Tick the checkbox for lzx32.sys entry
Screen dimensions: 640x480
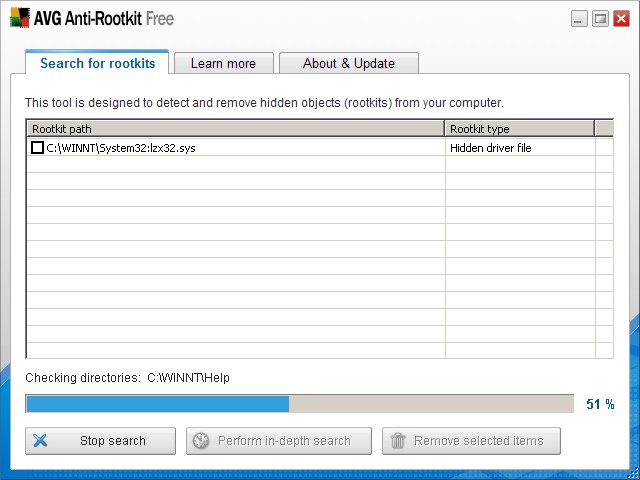click(37, 147)
